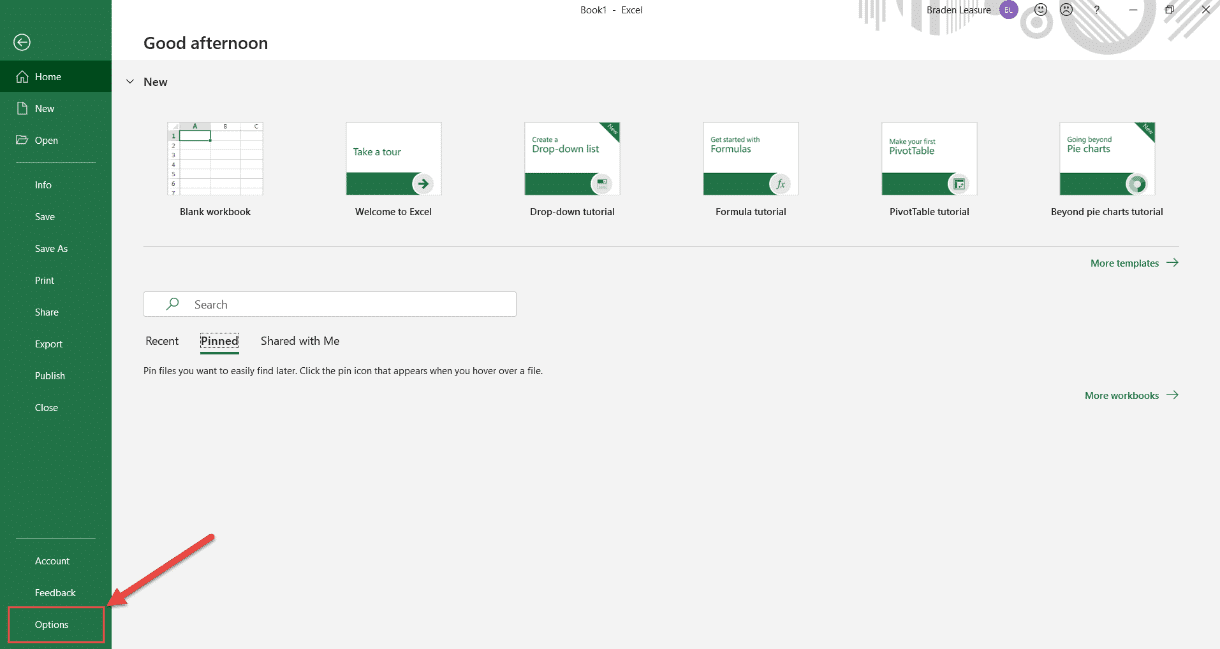Click the Search input field

tap(330, 304)
